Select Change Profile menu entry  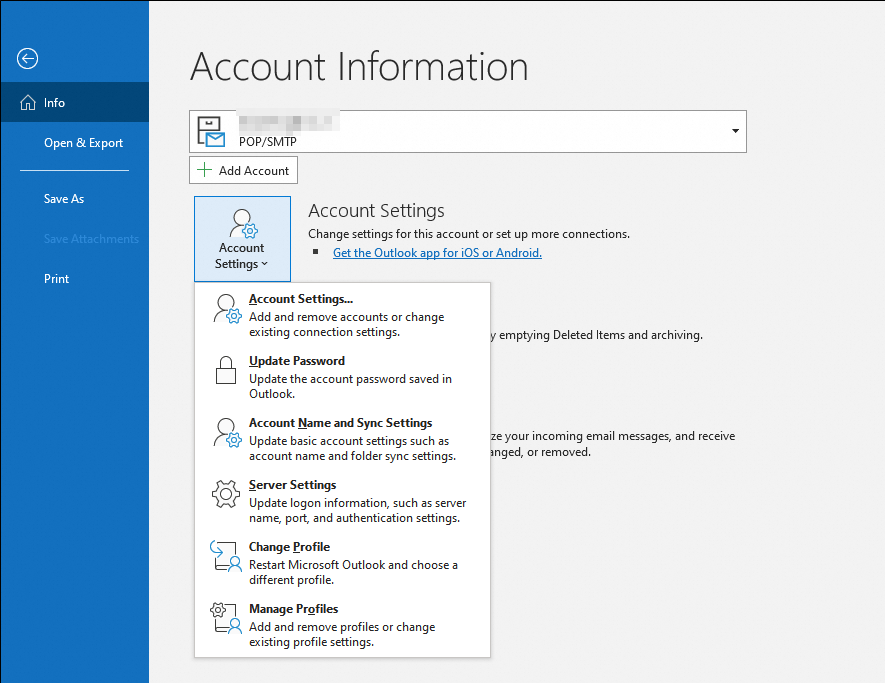pos(342,563)
